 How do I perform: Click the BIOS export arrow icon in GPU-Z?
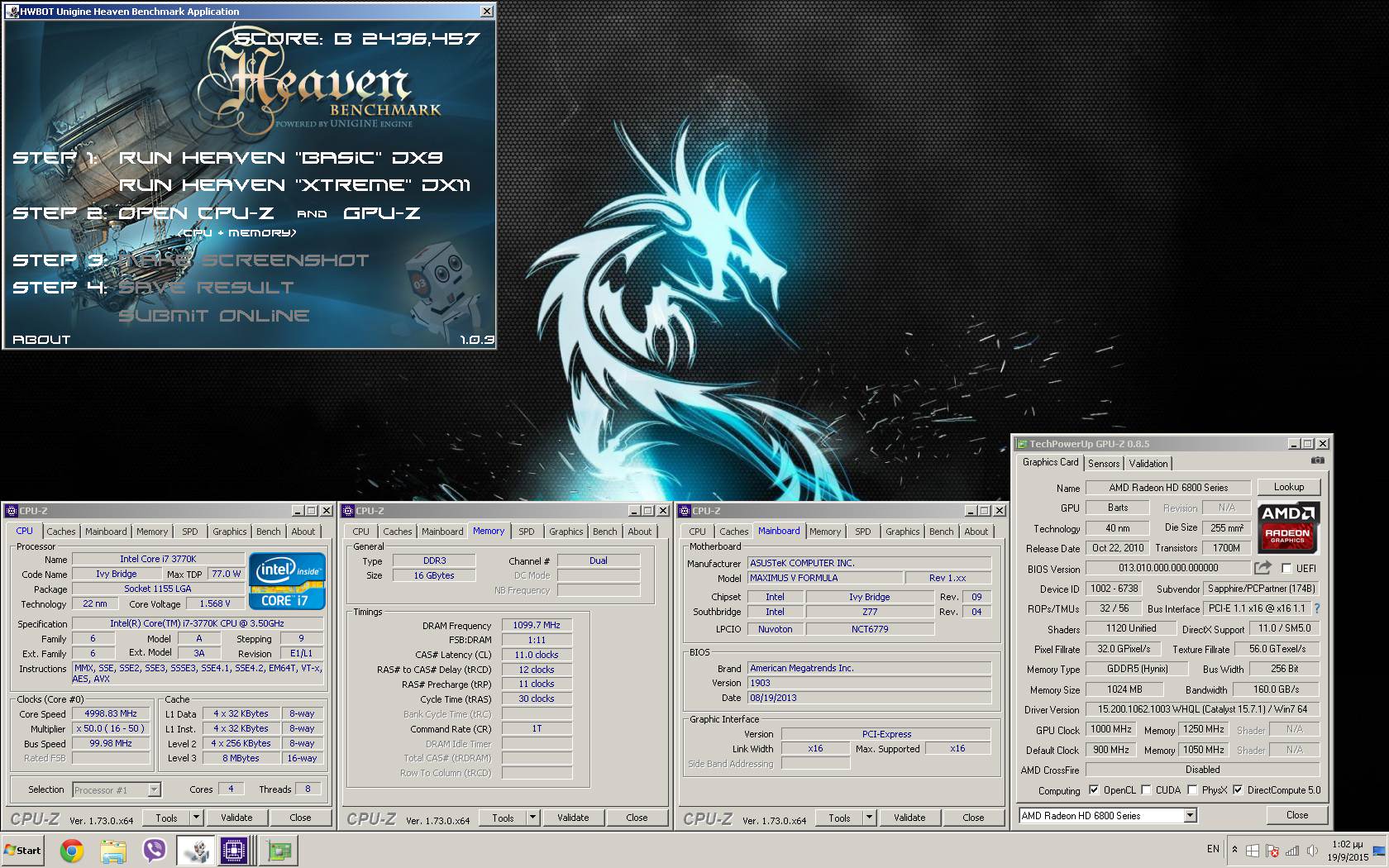pyautogui.click(x=1263, y=568)
